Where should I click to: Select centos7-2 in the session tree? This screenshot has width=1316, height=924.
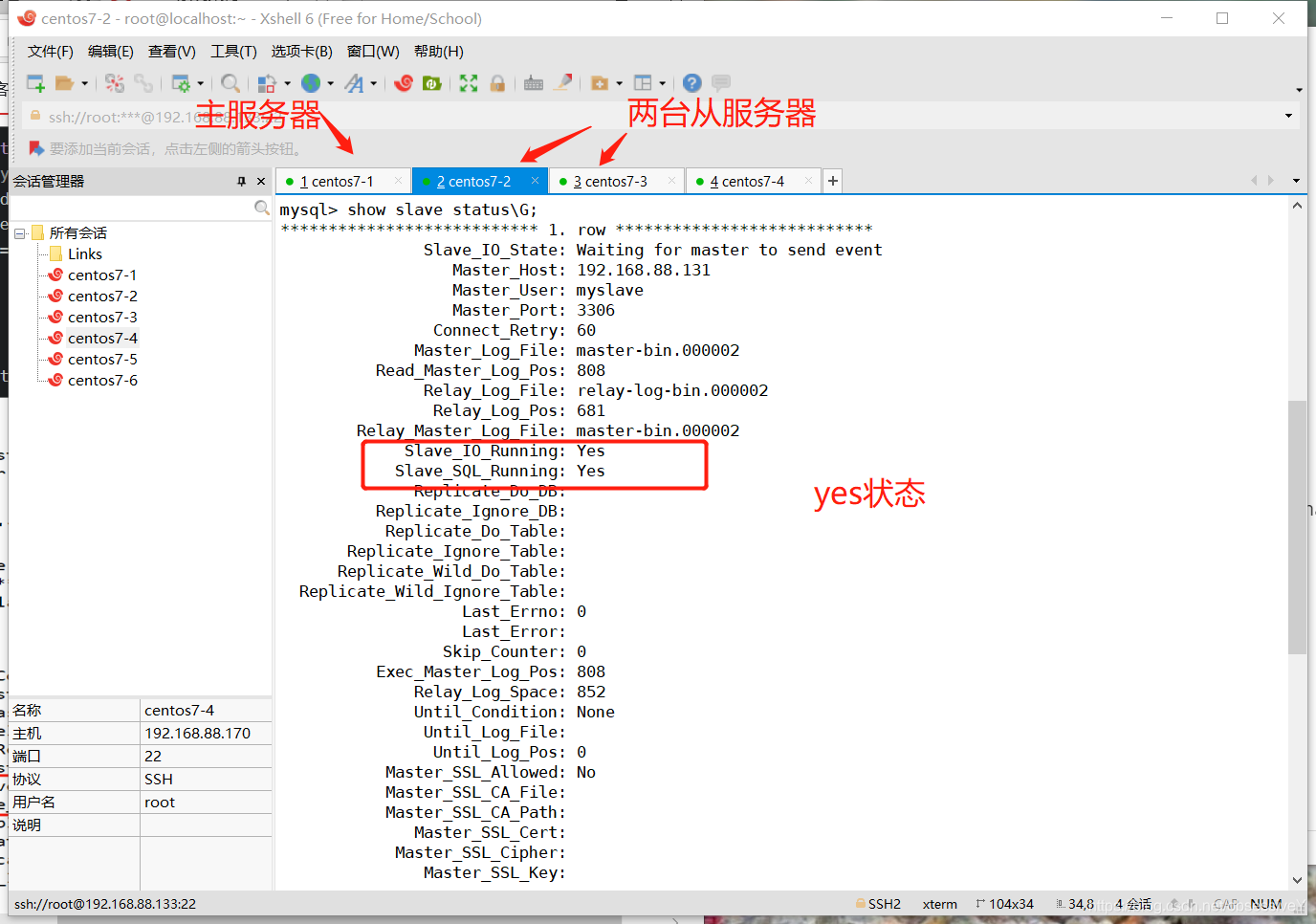pos(102,297)
